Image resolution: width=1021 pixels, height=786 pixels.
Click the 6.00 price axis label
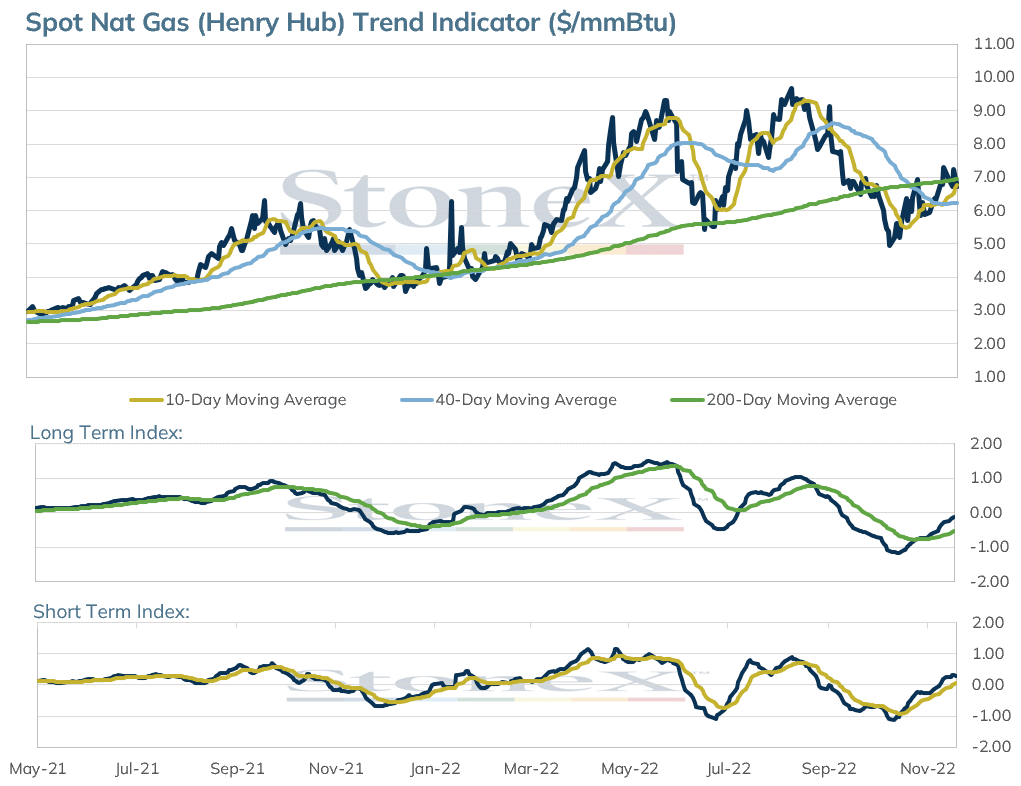(989, 210)
